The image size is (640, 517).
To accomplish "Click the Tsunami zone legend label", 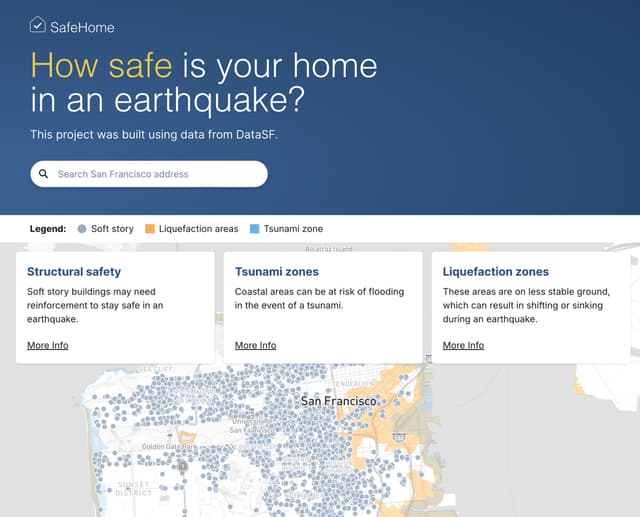I will click(x=293, y=229).
